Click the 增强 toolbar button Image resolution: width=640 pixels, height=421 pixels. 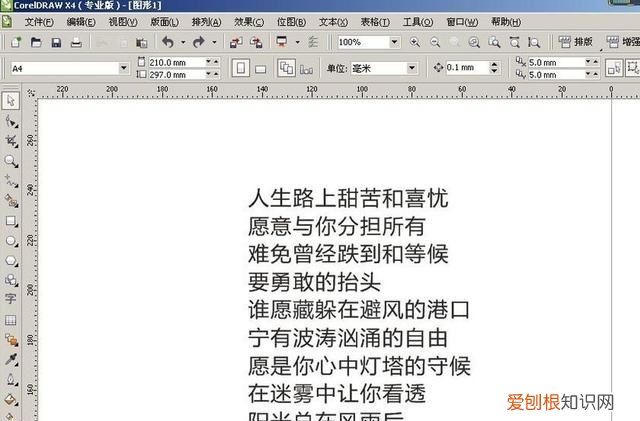622,42
